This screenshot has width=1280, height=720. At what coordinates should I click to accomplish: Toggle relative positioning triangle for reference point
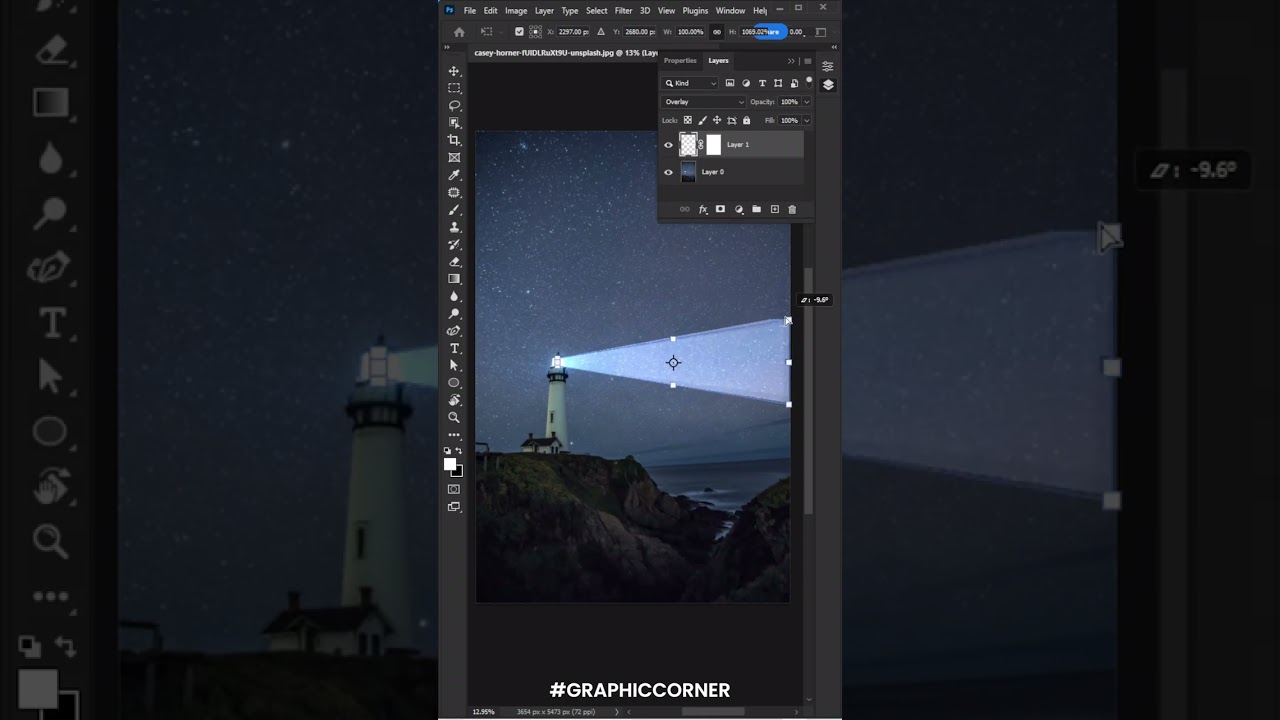600,32
